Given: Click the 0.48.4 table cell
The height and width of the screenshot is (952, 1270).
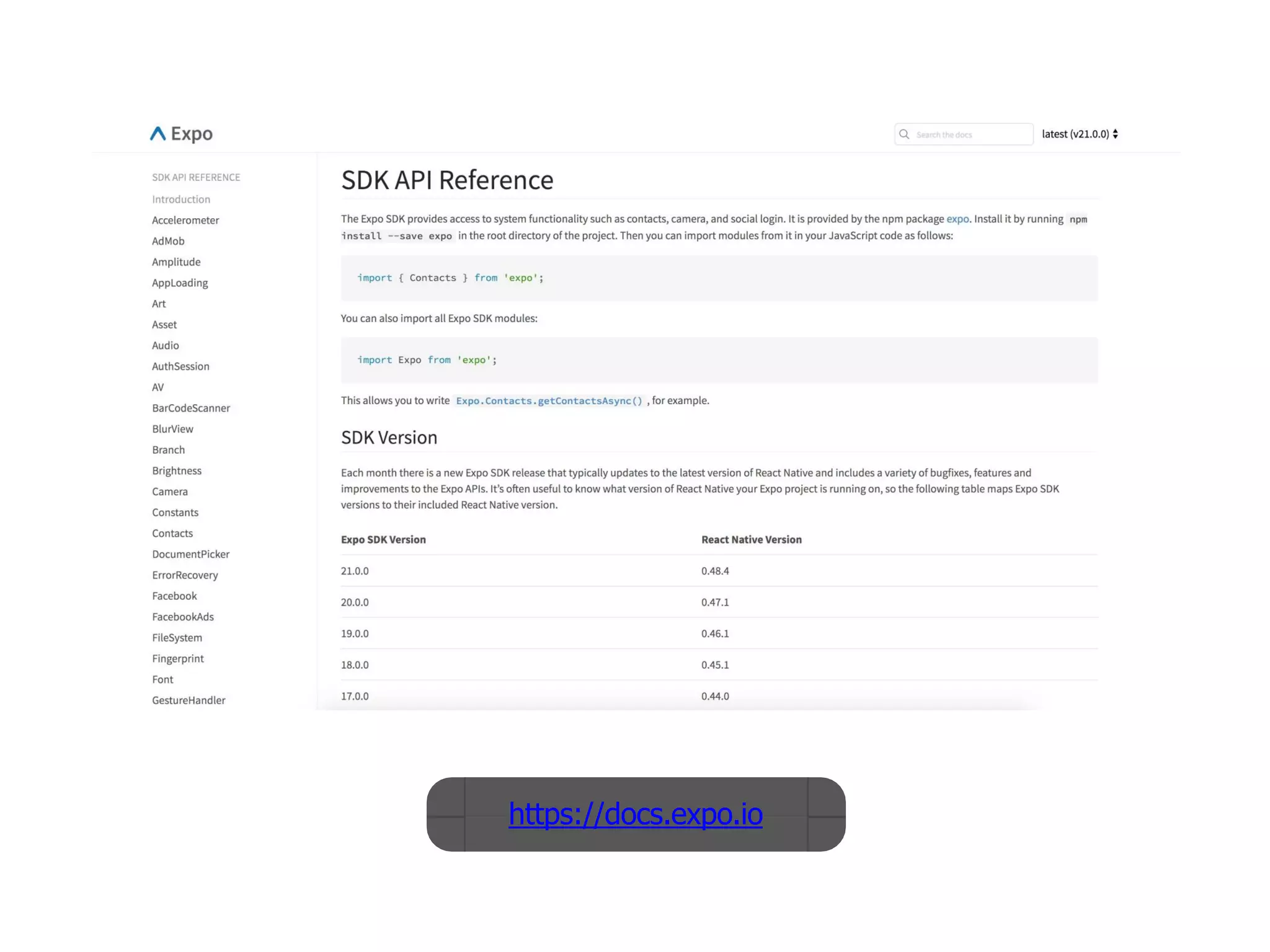Looking at the screenshot, I should point(715,571).
